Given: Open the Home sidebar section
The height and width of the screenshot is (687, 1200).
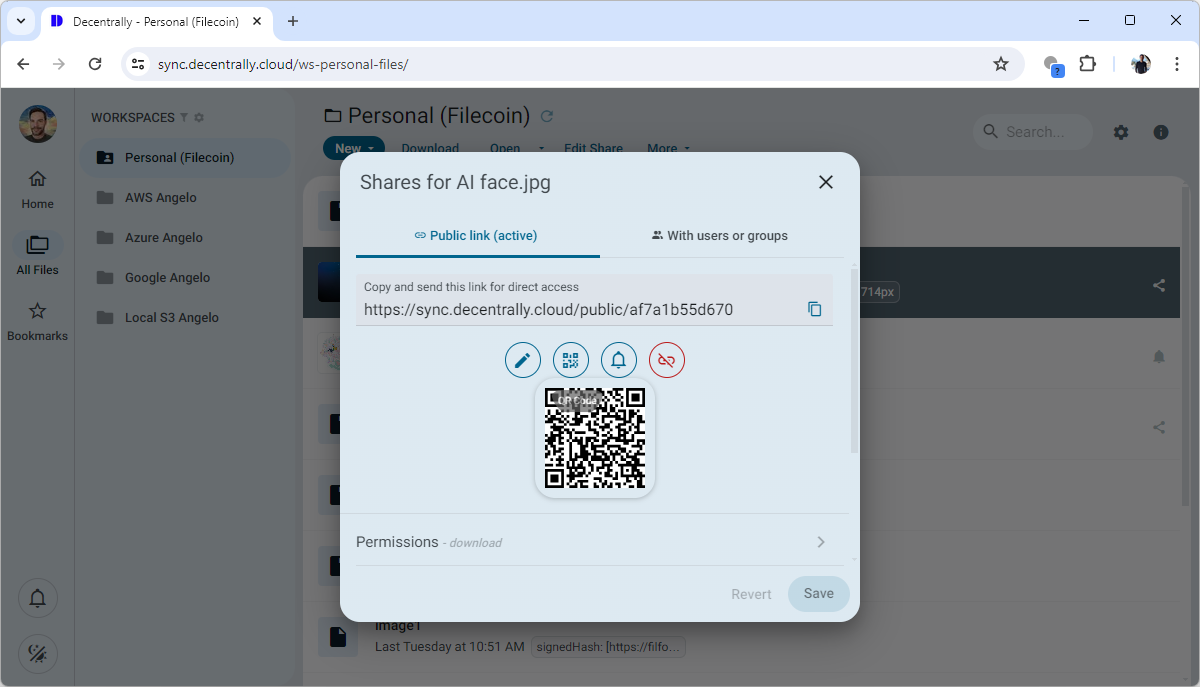Looking at the screenshot, I should click(38, 189).
